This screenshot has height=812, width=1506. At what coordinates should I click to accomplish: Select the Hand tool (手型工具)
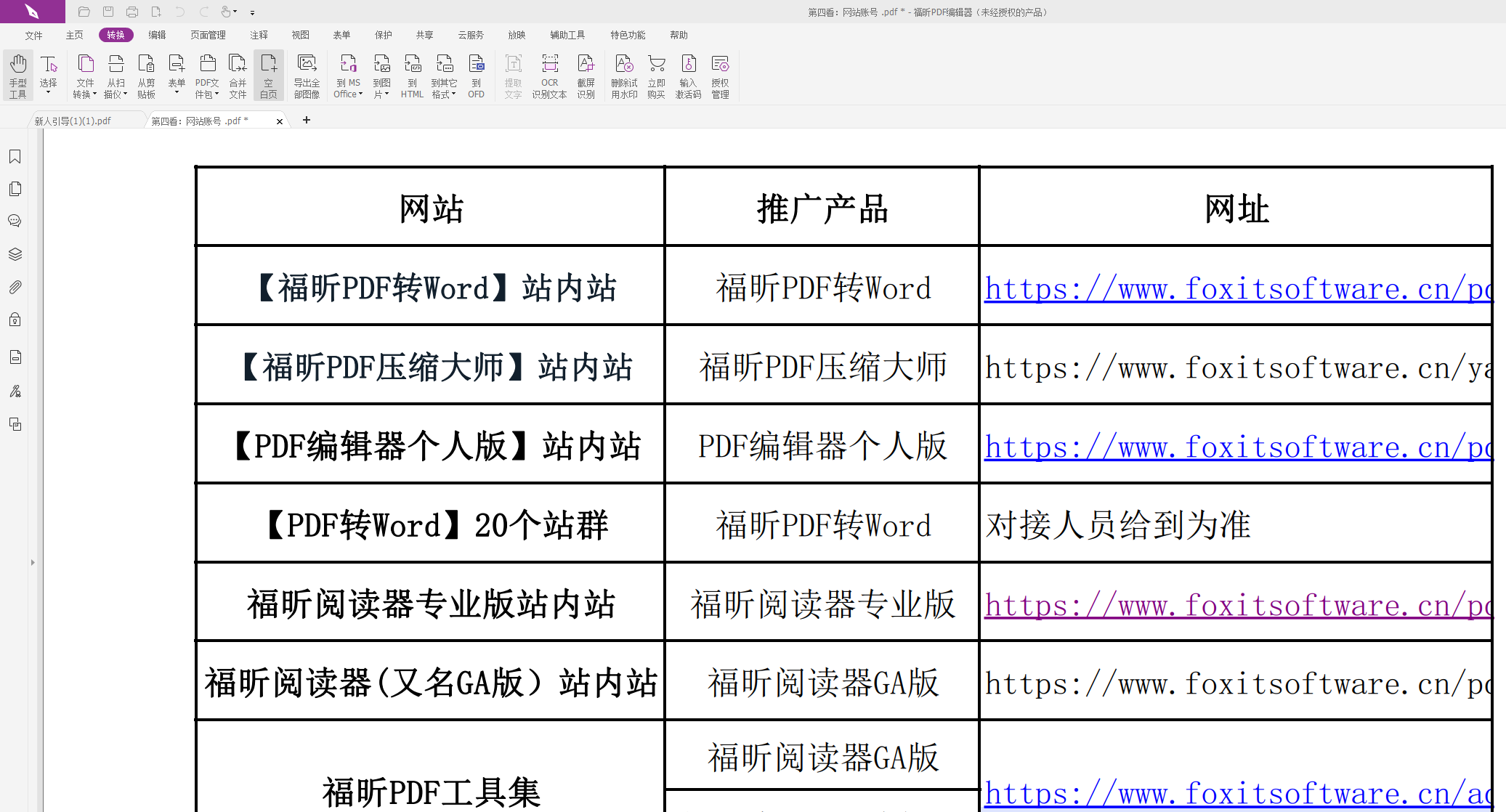pyautogui.click(x=17, y=75)
